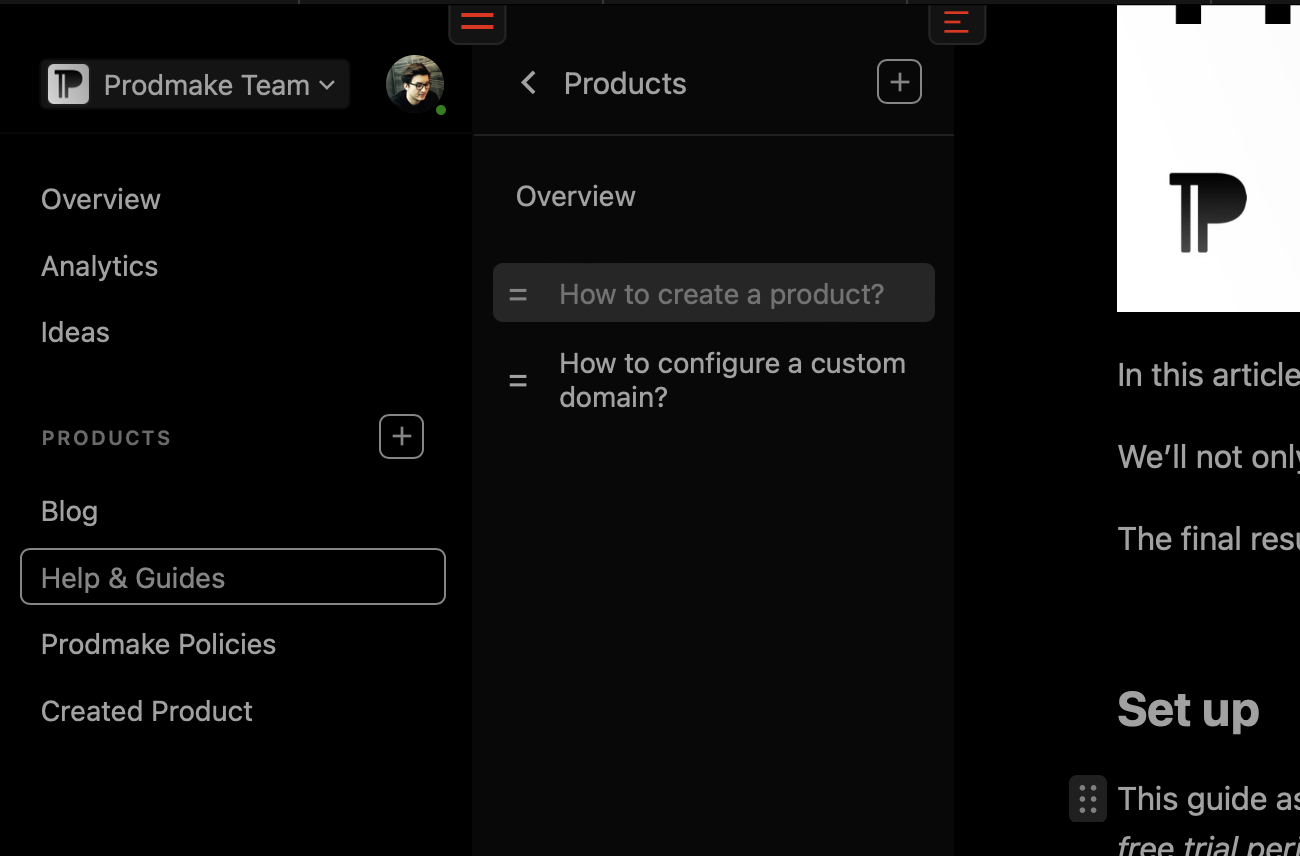Screen dimensions: 1300x856
Task: Add a product using the PRODUCTS section plus button
Action: point(401,437)
